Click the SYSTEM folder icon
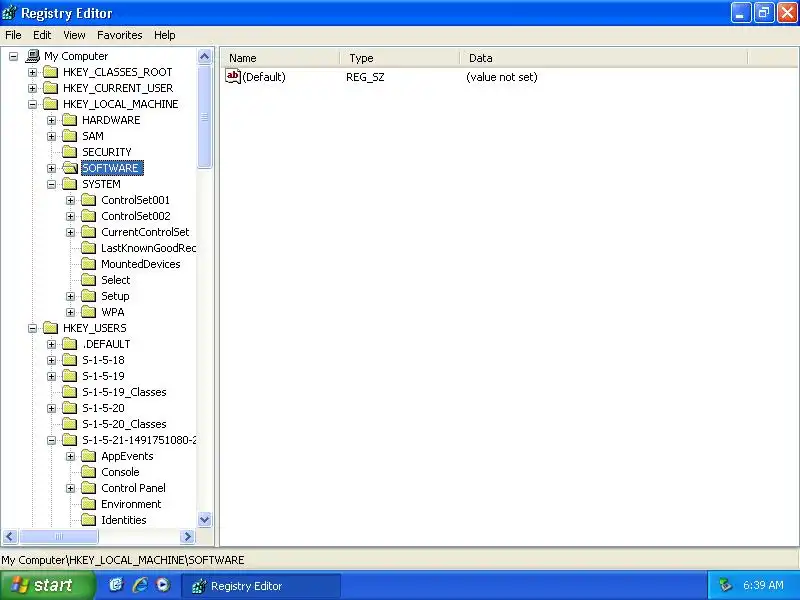The height and width of the screenshot is (600, 800). pyautogui.click(x=69, y=184)
